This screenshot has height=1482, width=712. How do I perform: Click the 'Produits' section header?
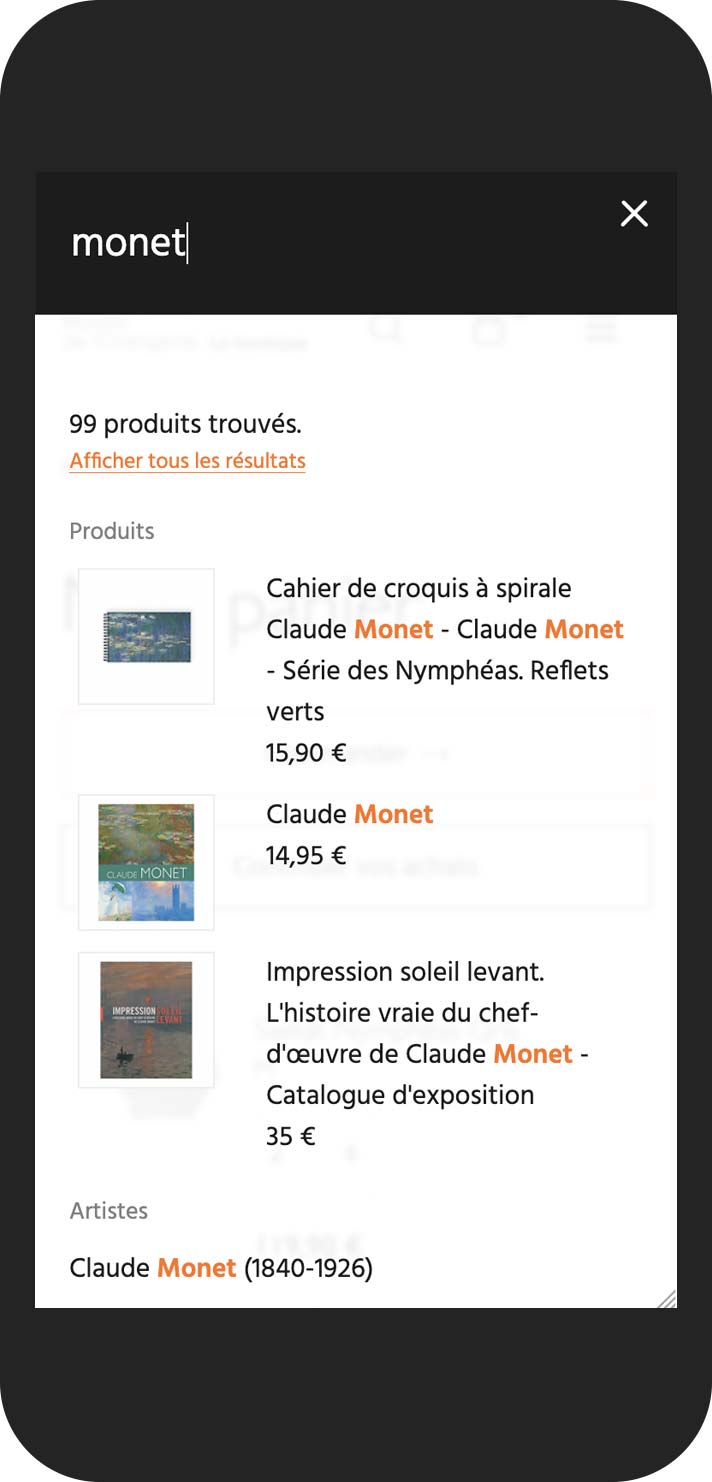click(x=112, y=532)
